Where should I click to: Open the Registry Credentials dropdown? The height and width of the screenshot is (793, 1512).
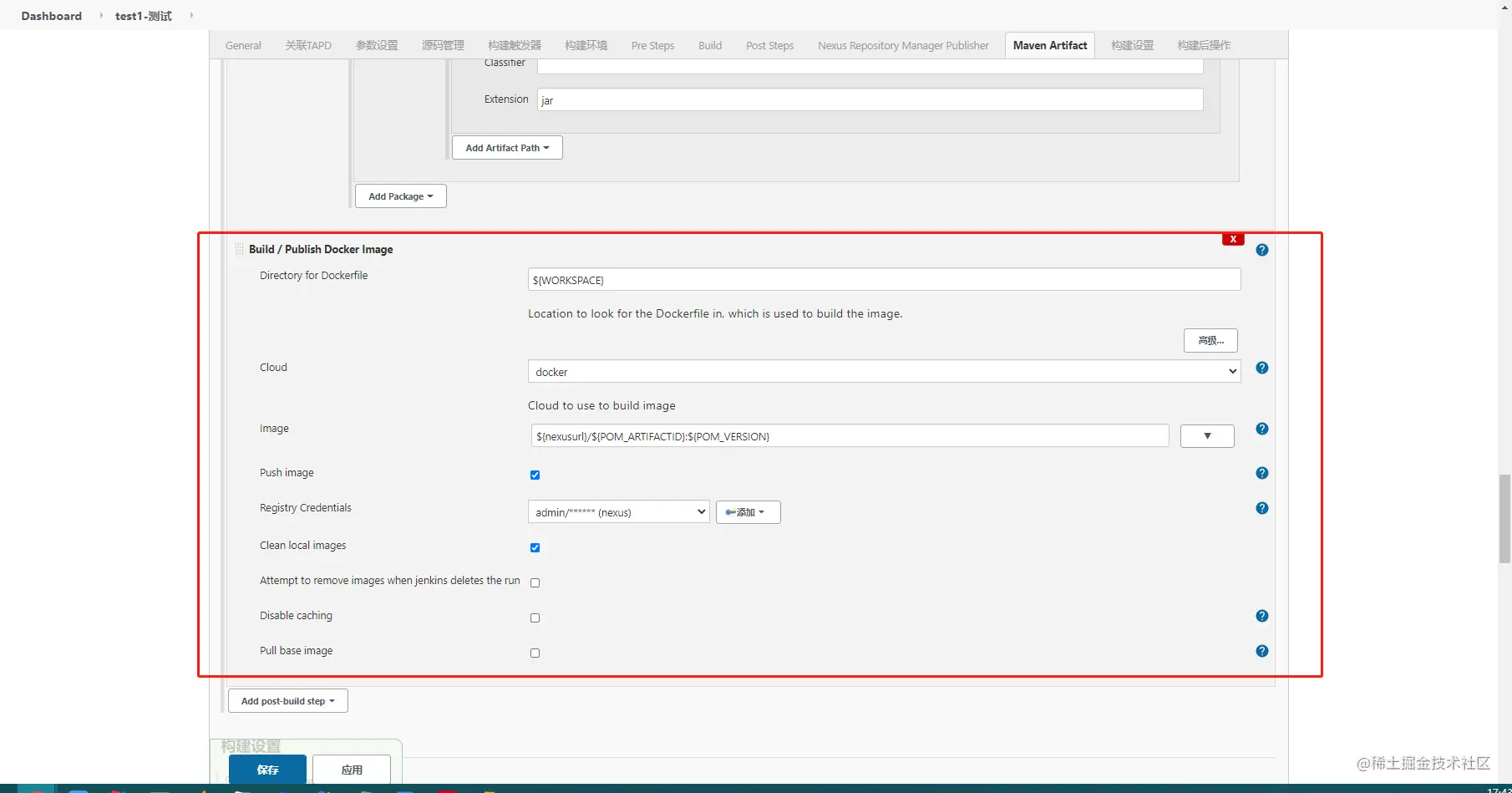pos(618,512)
